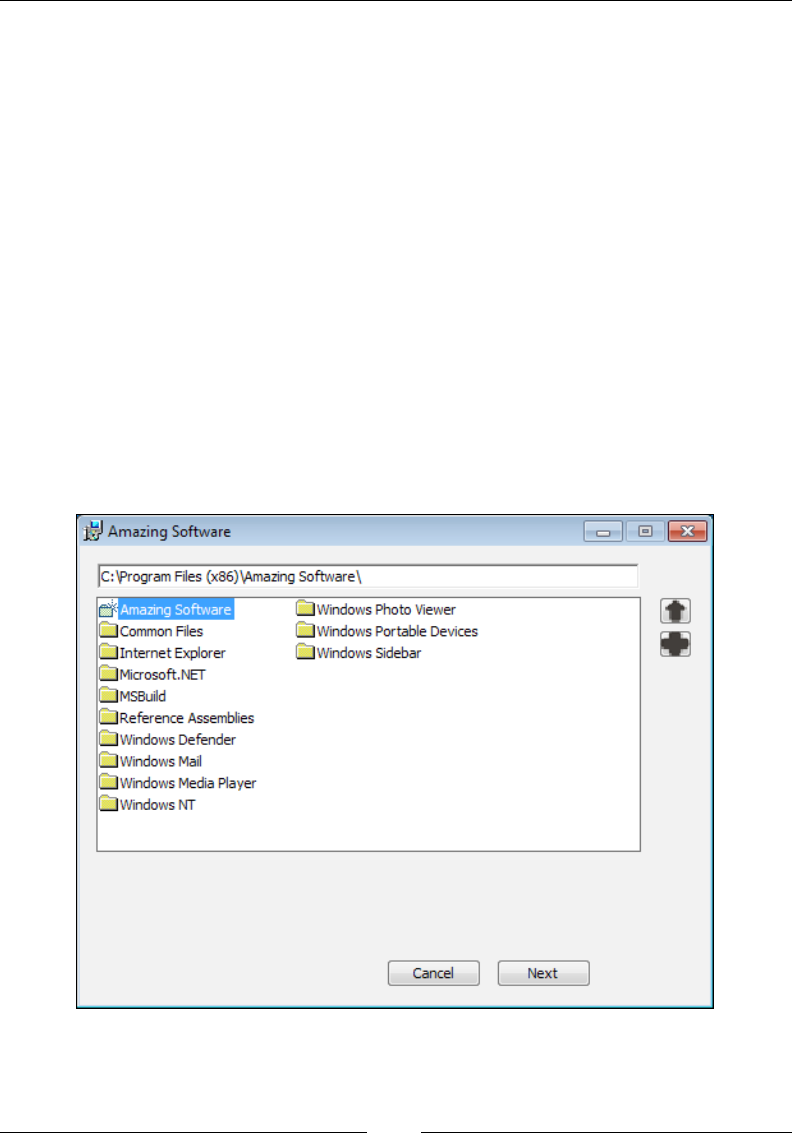Viewport: 792px width, 1142px height.
Task: Click the Windows Portable Devices folder icon
Action: (x=305, y=630)
